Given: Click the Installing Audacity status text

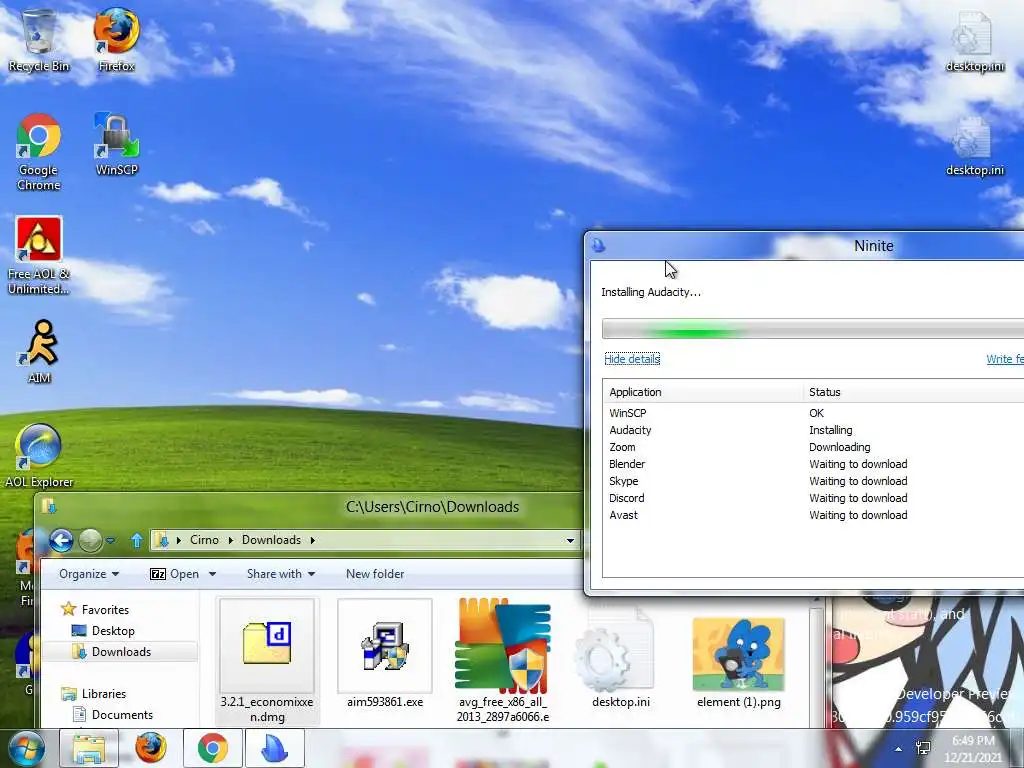Looking at the screenshot, I should point(651,292).
